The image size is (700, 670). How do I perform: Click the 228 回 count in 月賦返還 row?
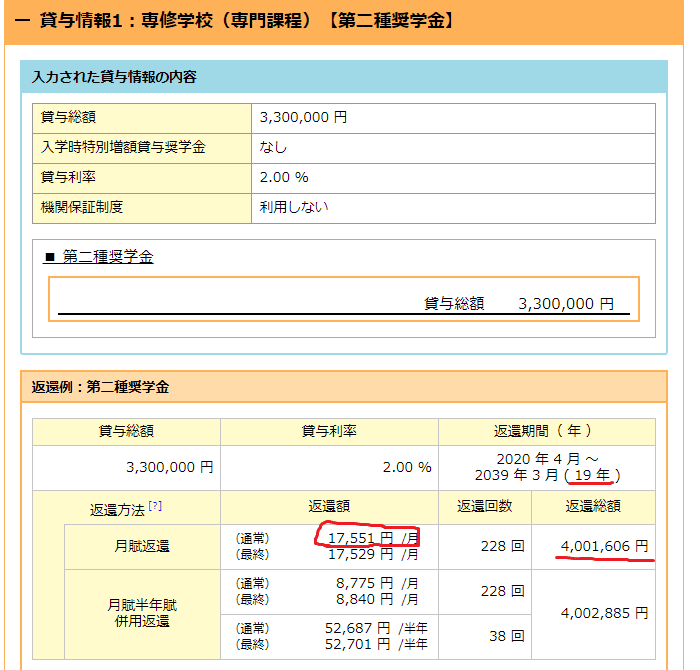click(503, 546)
